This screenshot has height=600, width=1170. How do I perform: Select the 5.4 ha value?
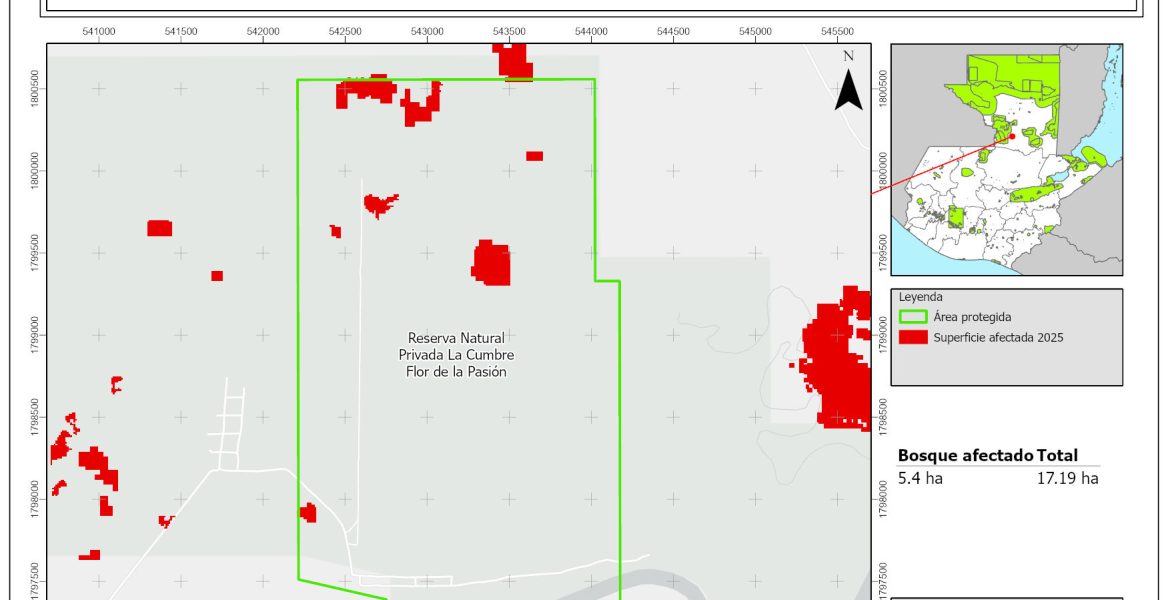[920, 478]
